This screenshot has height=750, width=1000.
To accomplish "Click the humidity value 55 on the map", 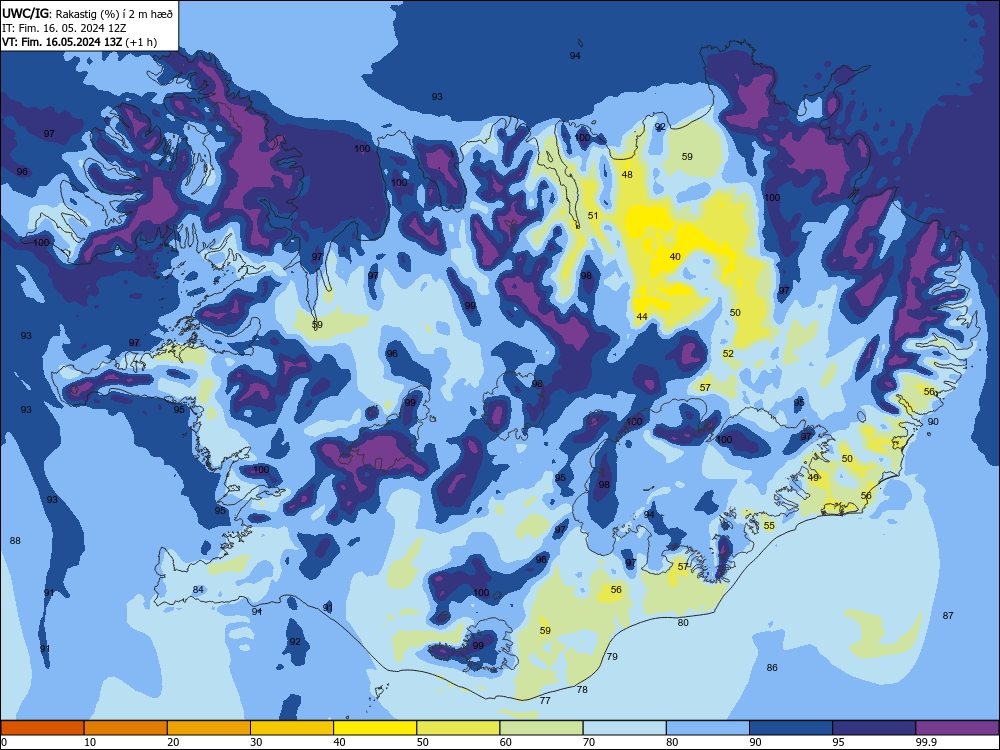I will coord(769,526).
